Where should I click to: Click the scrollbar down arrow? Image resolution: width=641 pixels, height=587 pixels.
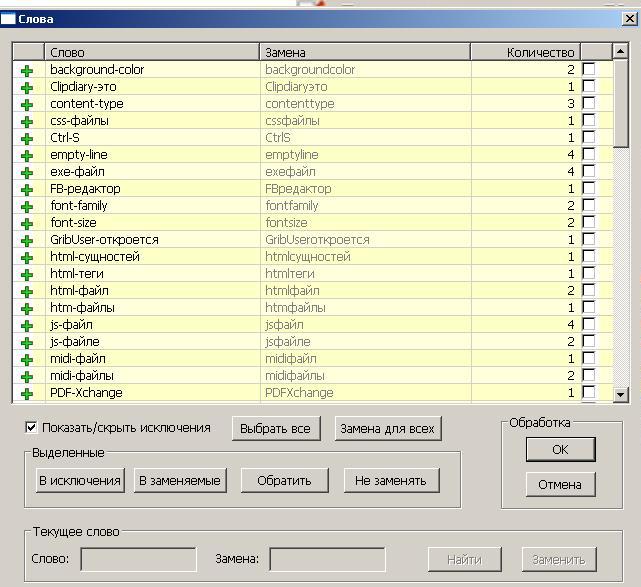(x=621, y=394)
